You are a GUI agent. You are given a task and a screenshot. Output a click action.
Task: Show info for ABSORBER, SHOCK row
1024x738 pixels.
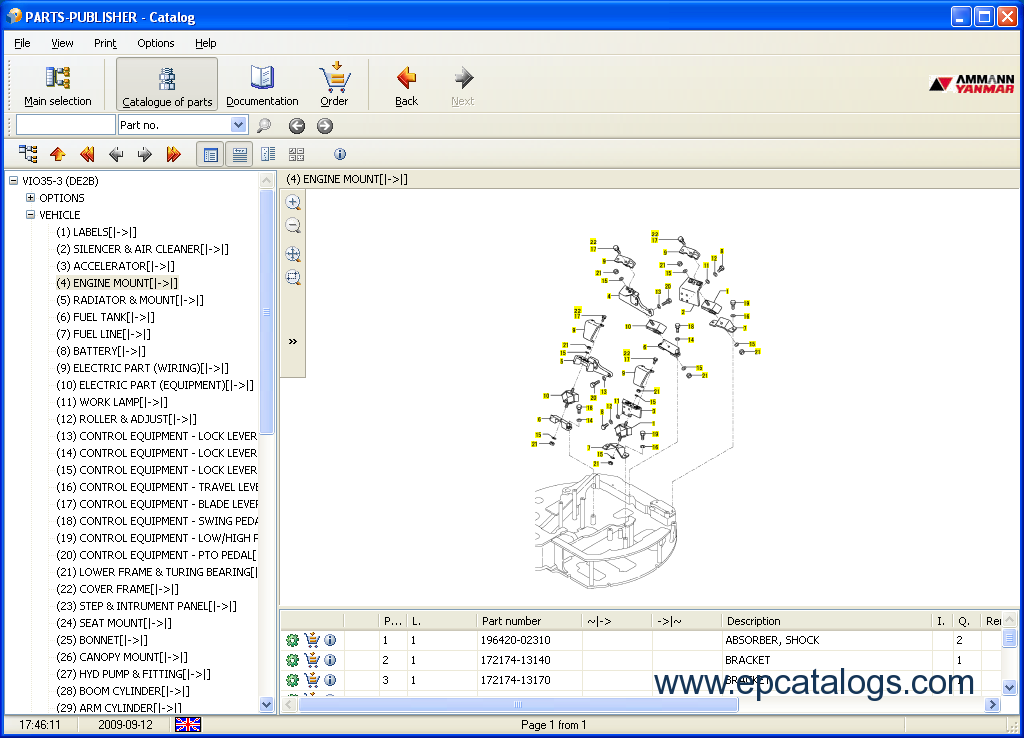click(330, 641)
